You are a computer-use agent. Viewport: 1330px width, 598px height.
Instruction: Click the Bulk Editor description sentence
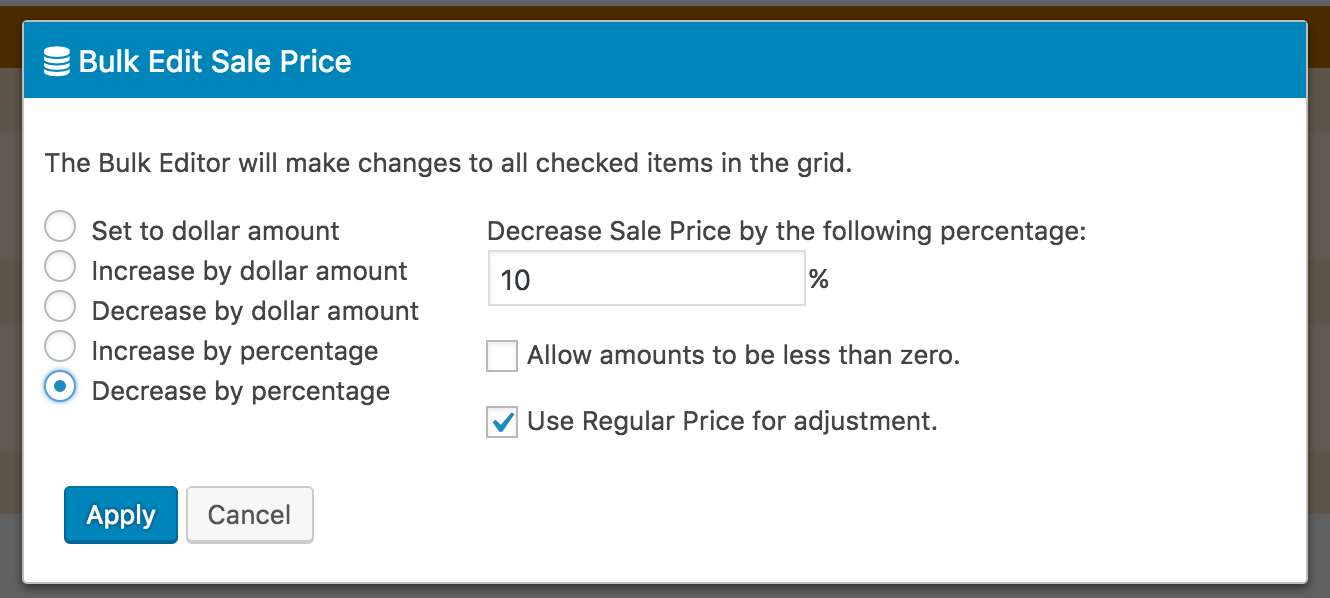click(x=448, y=163)
